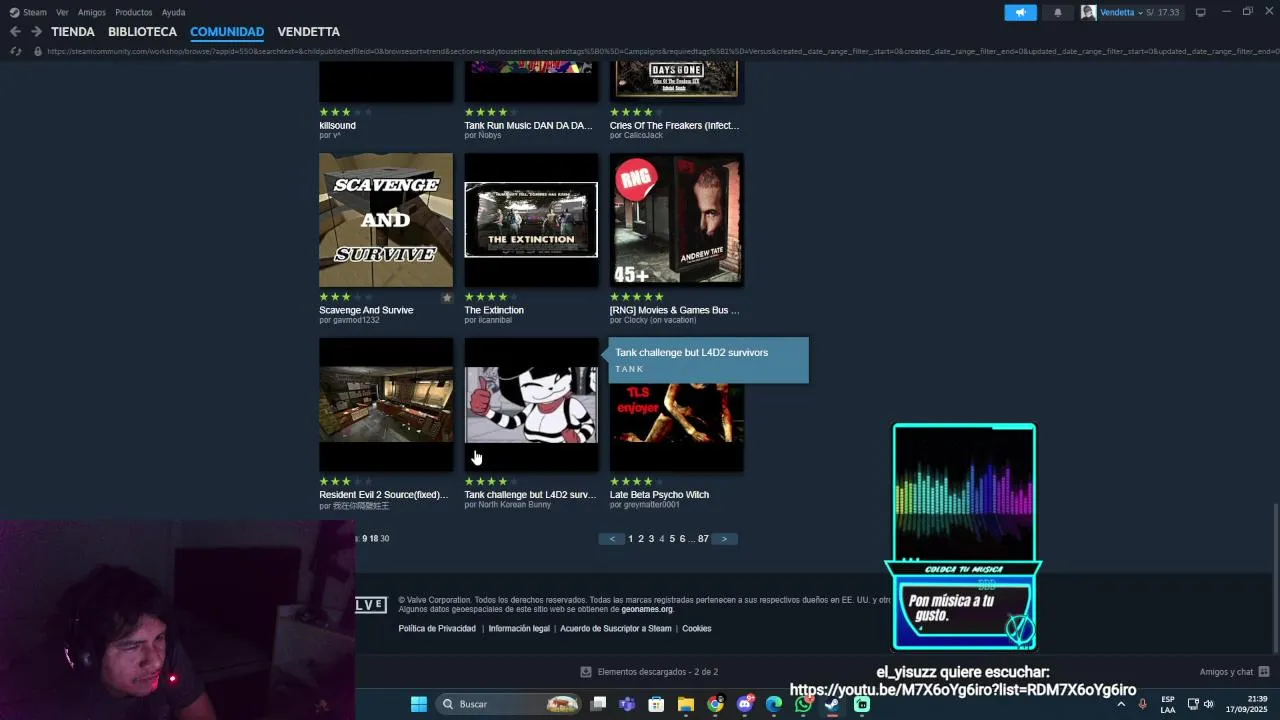Screen dimensions: 1280x720
Task: Open the blue announcements megaphone button
Action: (x=1020, y=12)
